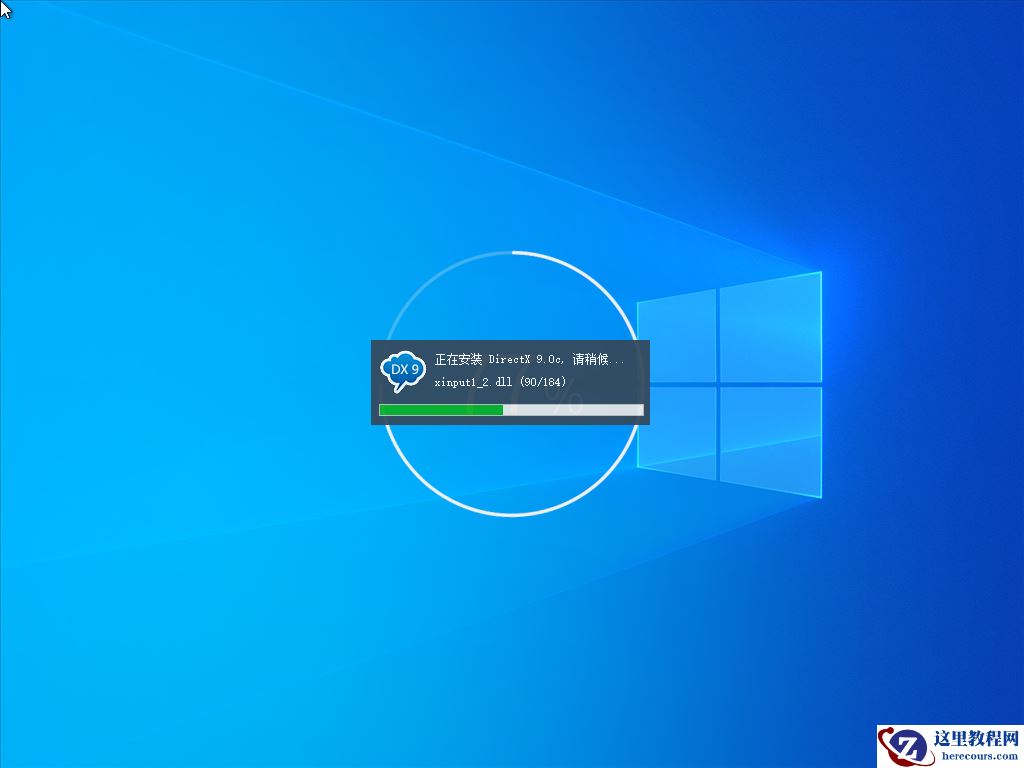Click the gap in the spinner circle top
The height and width of the screenshot is (768, 1024).
point(512,252)
